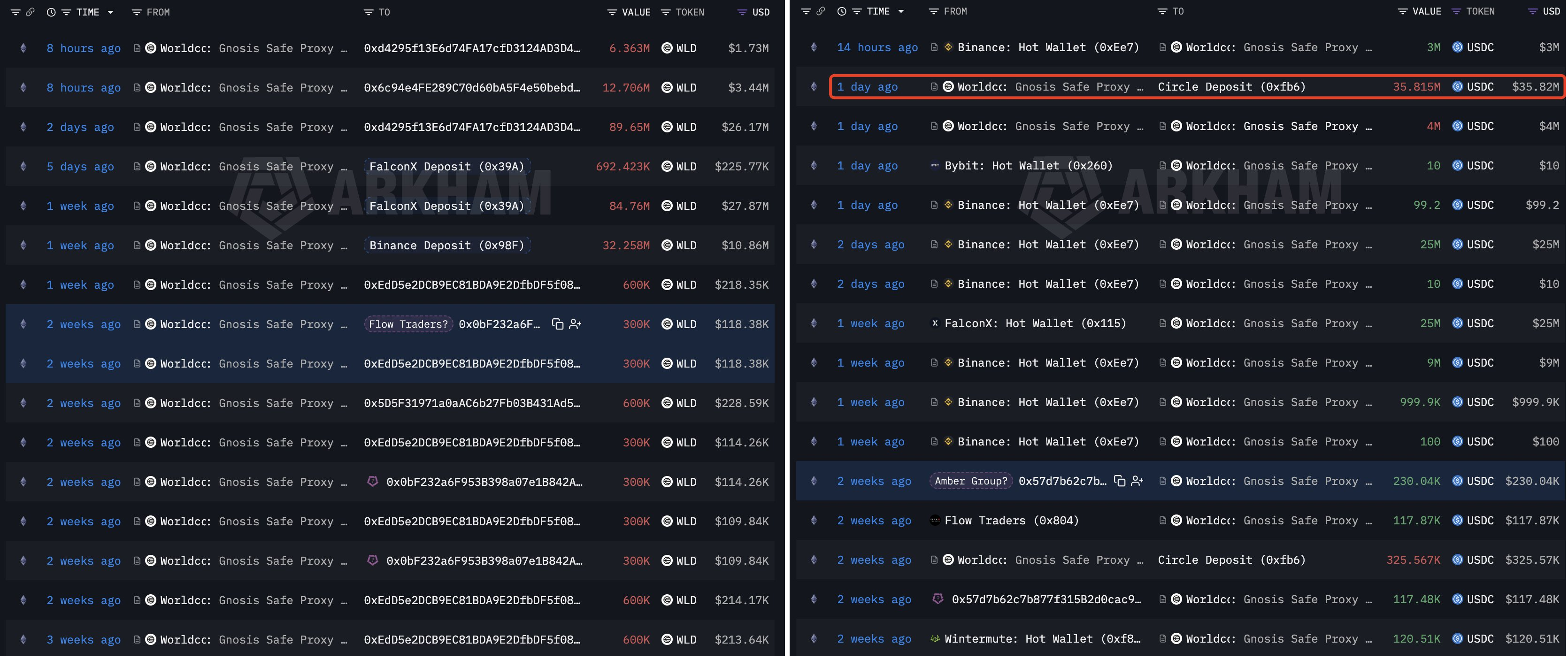Click the USDC token icon in the highlighted row
The height and width of the screenshot is (660, 1568).
click(1457, 86)
